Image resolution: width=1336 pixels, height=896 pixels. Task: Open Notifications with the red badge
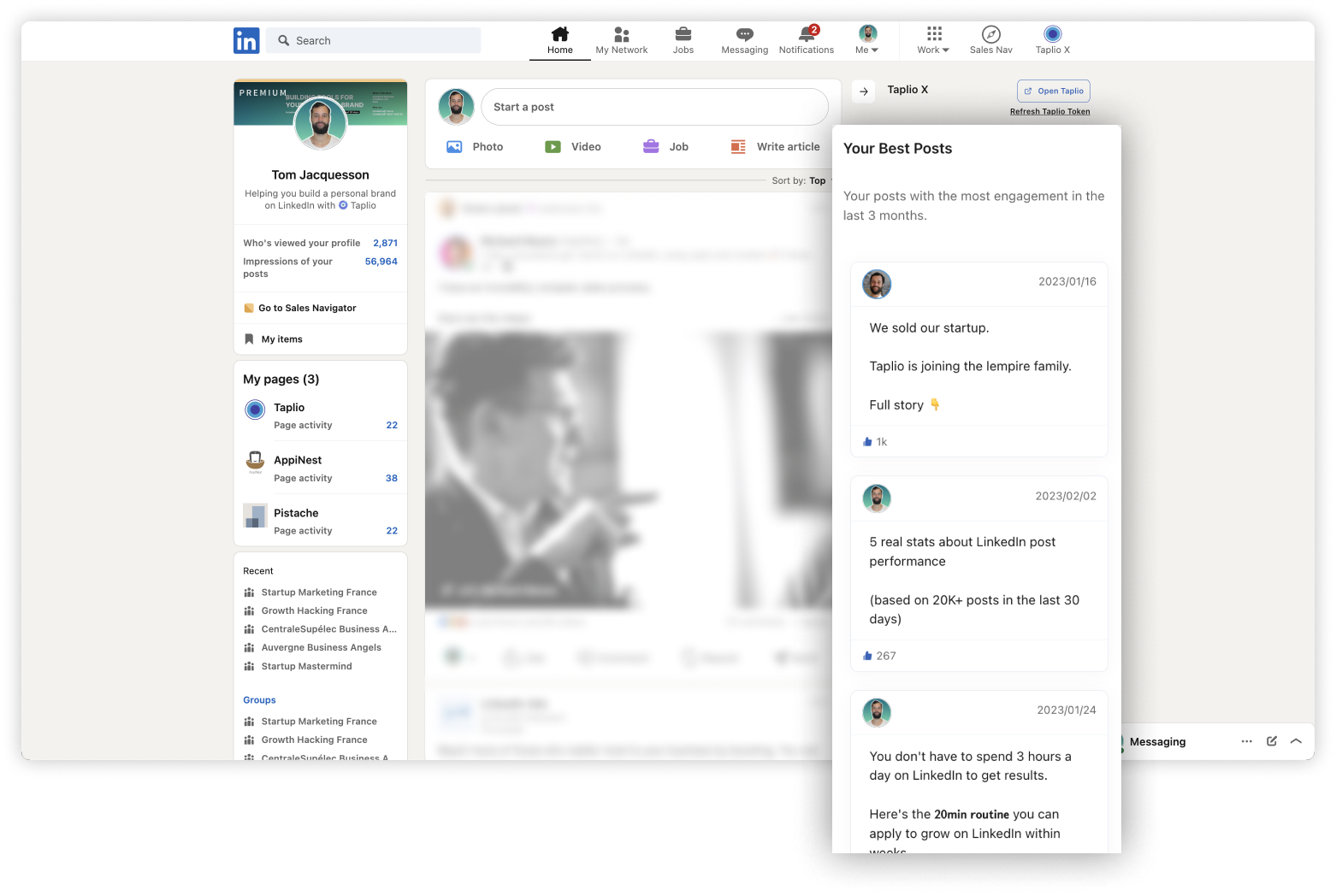(807, 40)
